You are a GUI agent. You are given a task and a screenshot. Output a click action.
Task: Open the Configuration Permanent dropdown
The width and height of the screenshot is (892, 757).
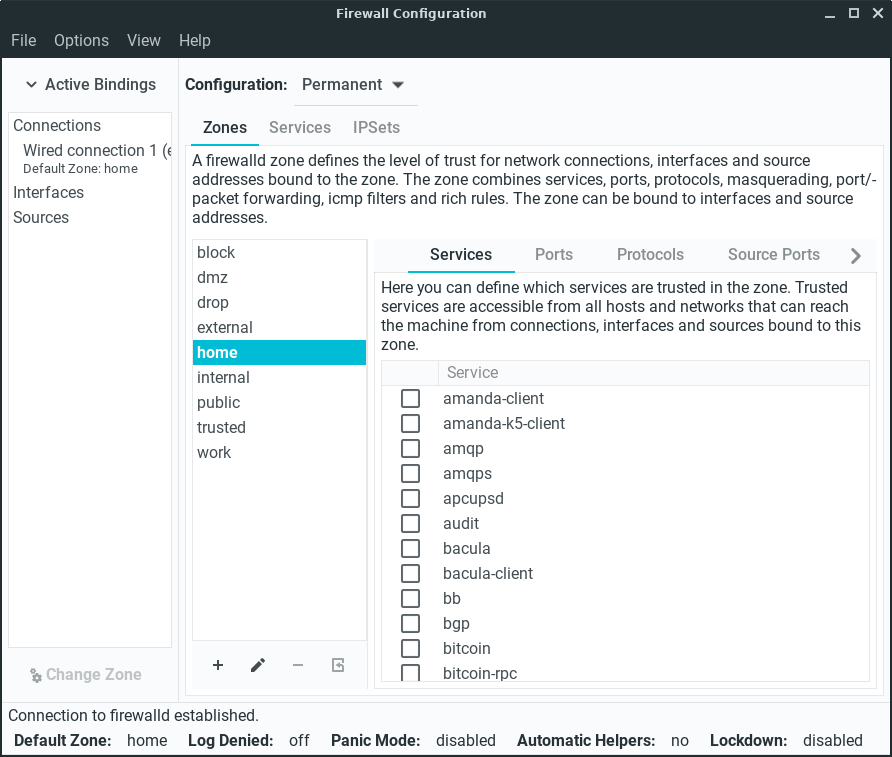coord(354,85)
